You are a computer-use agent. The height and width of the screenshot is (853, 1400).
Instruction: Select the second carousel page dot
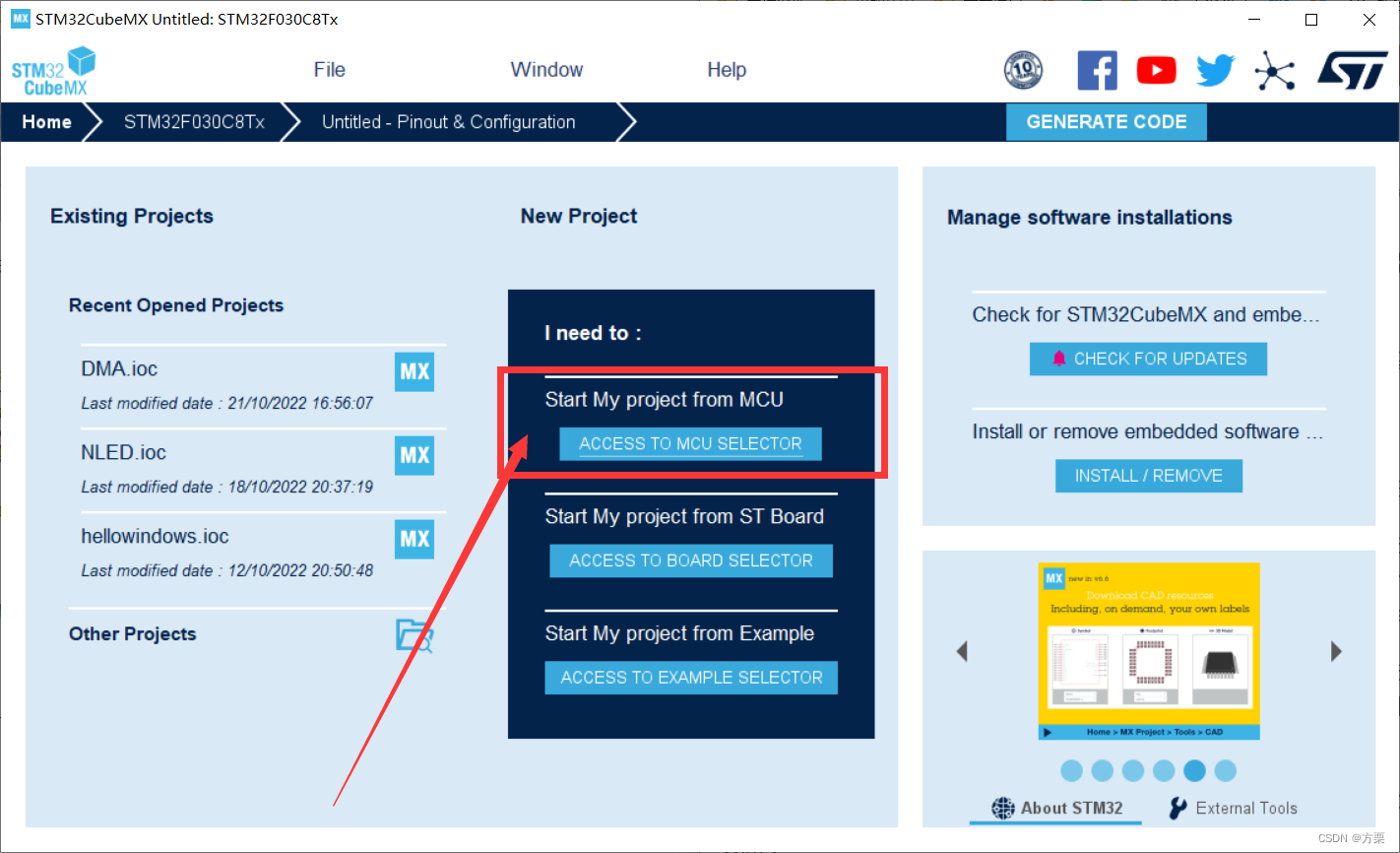tap(1103, 770)
